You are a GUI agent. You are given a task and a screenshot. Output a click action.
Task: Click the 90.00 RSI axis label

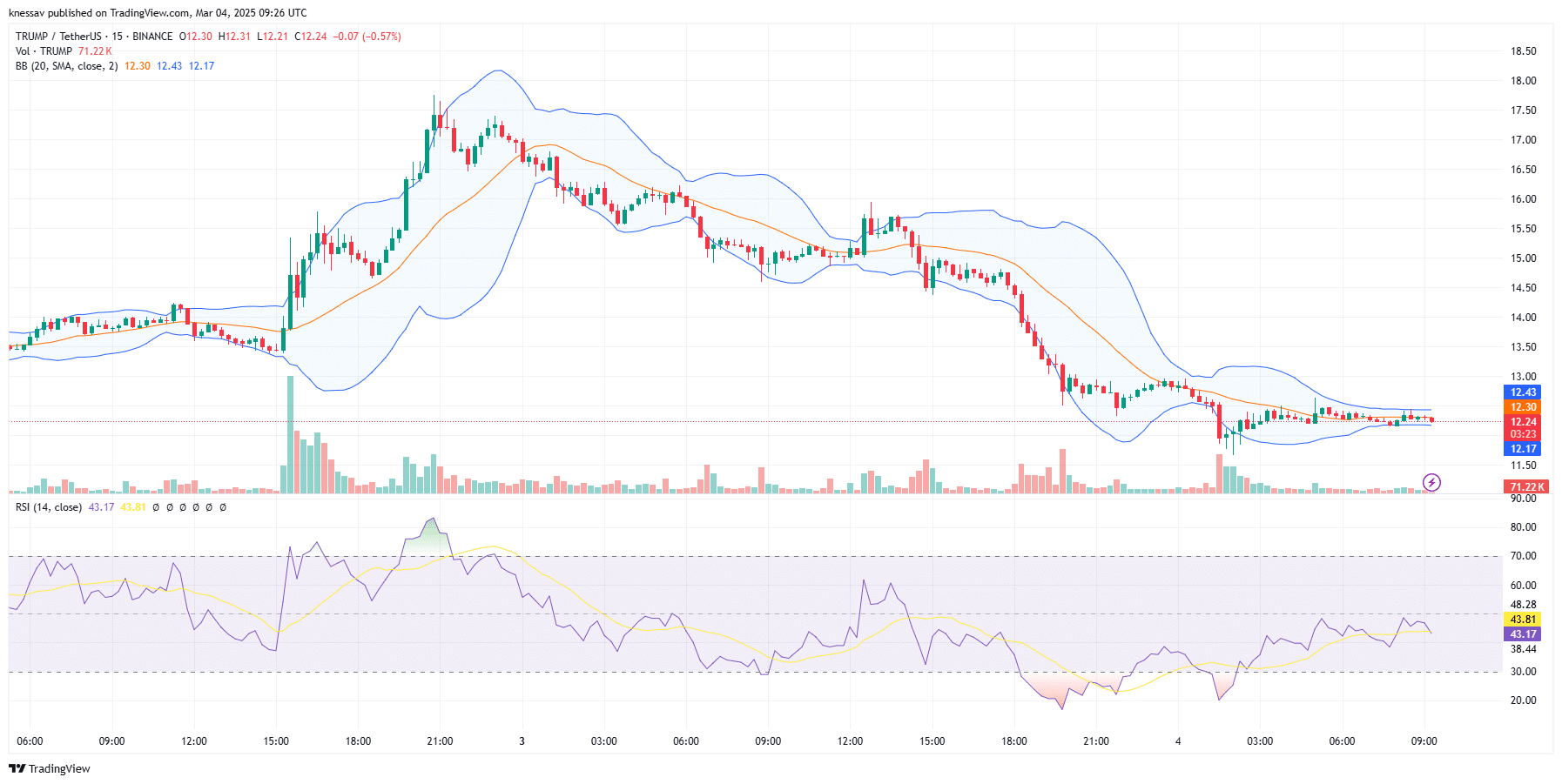[1523, 499]
